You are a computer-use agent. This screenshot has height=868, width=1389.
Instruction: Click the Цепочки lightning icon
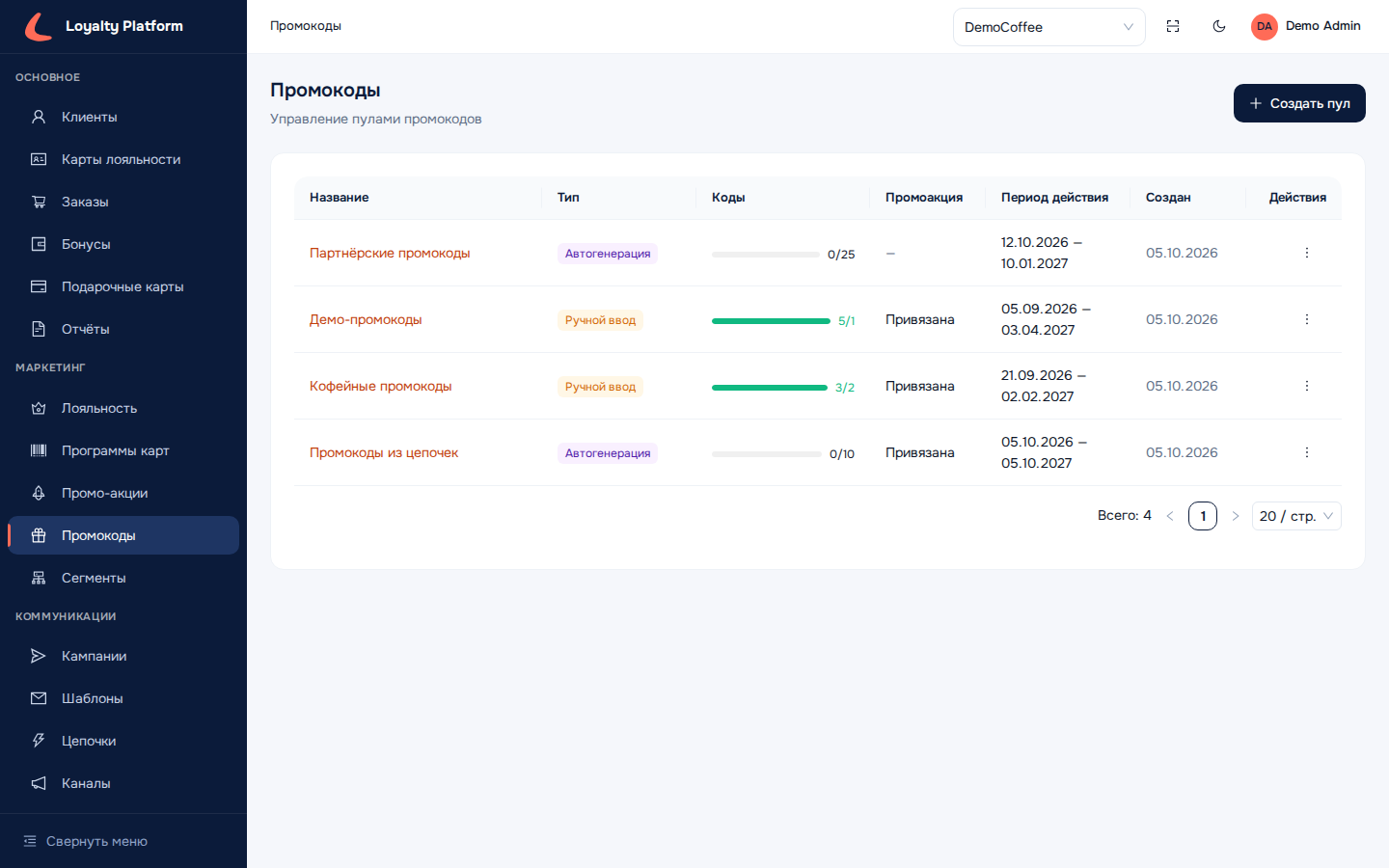coord(39,741)
